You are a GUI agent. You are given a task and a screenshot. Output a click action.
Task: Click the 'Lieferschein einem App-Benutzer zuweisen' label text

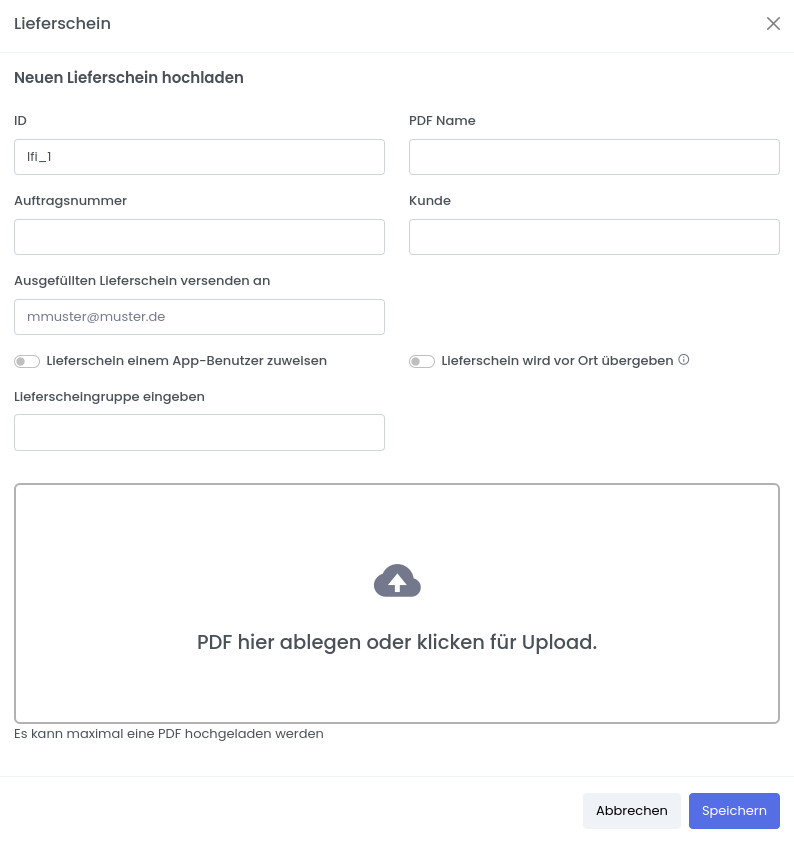(186, 360)
